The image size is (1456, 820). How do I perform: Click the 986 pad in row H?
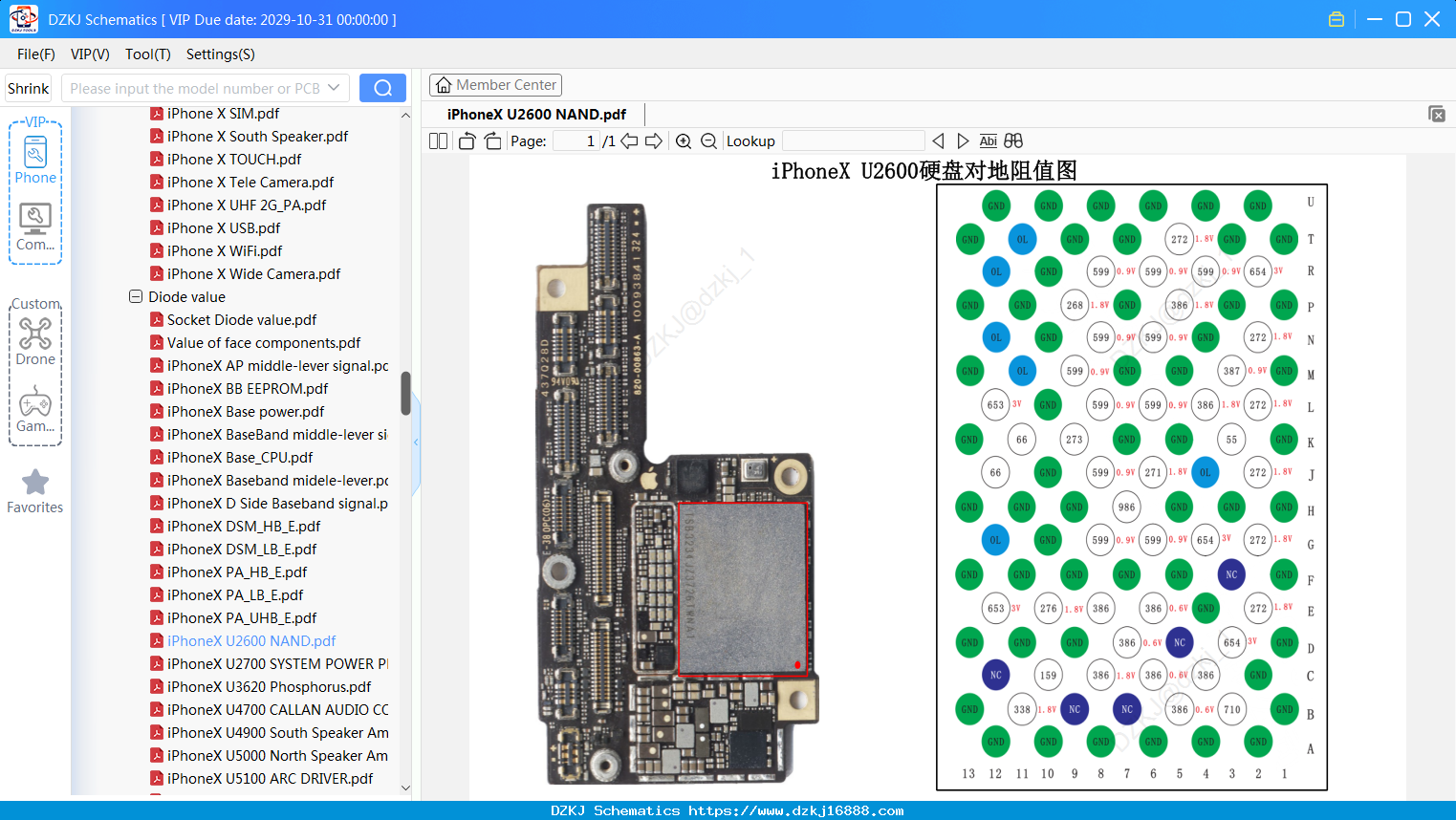(x=1127, y=507)
